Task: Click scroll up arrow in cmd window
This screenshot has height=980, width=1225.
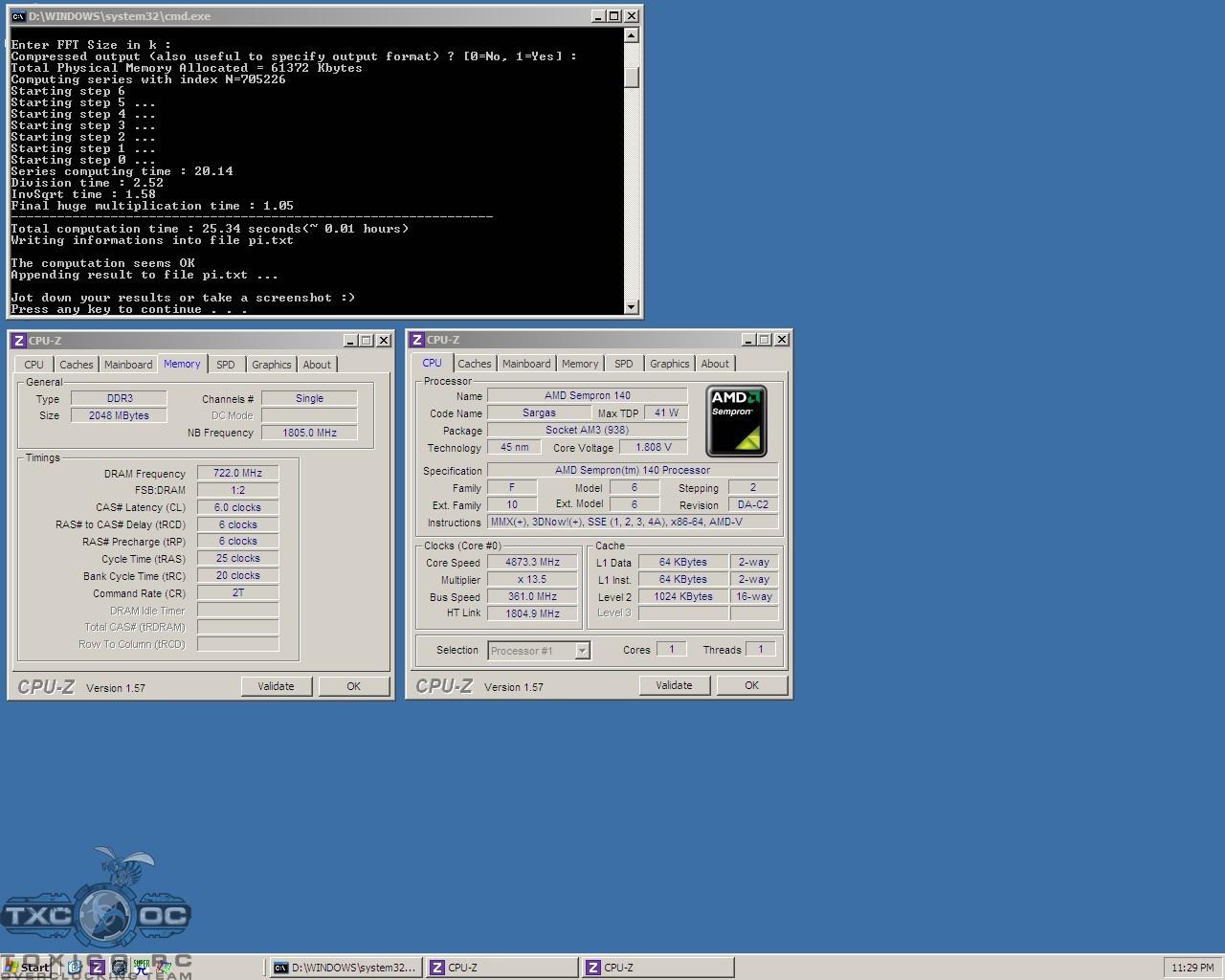Action: pyautogui.click(x=631, y=35)
